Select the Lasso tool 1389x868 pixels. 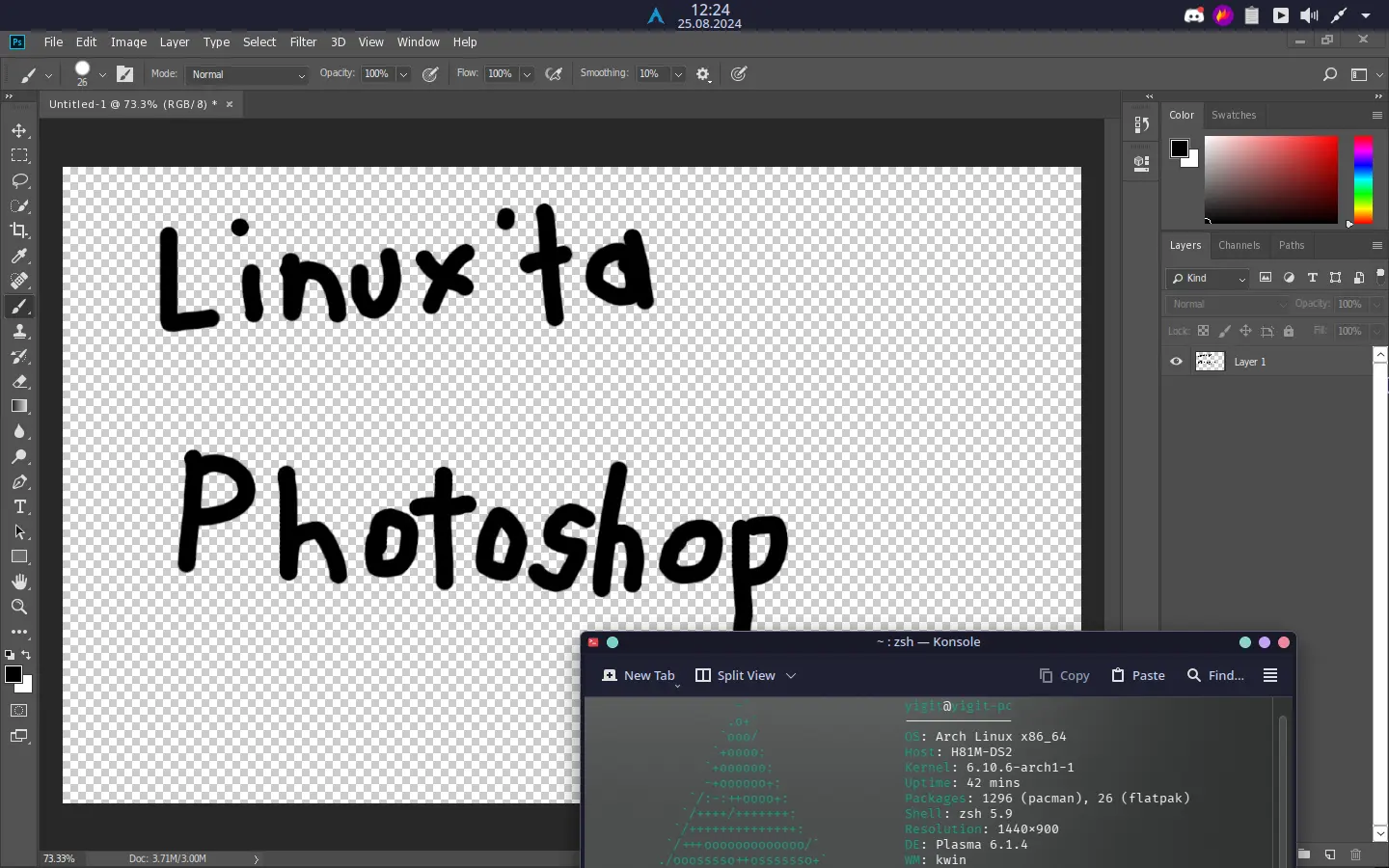coord(19,180)
